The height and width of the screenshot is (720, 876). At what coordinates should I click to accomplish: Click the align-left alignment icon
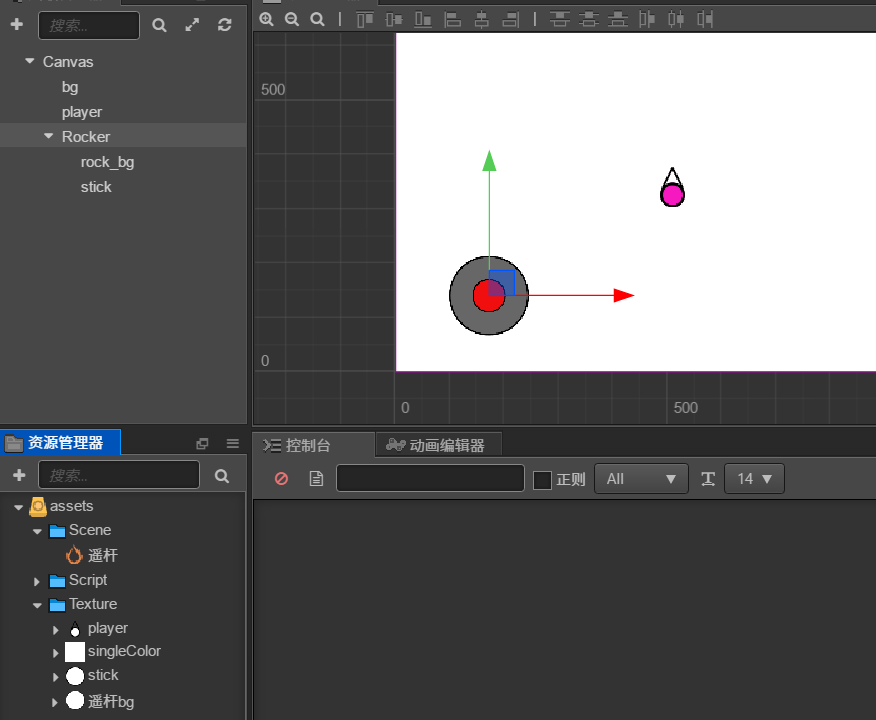[453, 18]
